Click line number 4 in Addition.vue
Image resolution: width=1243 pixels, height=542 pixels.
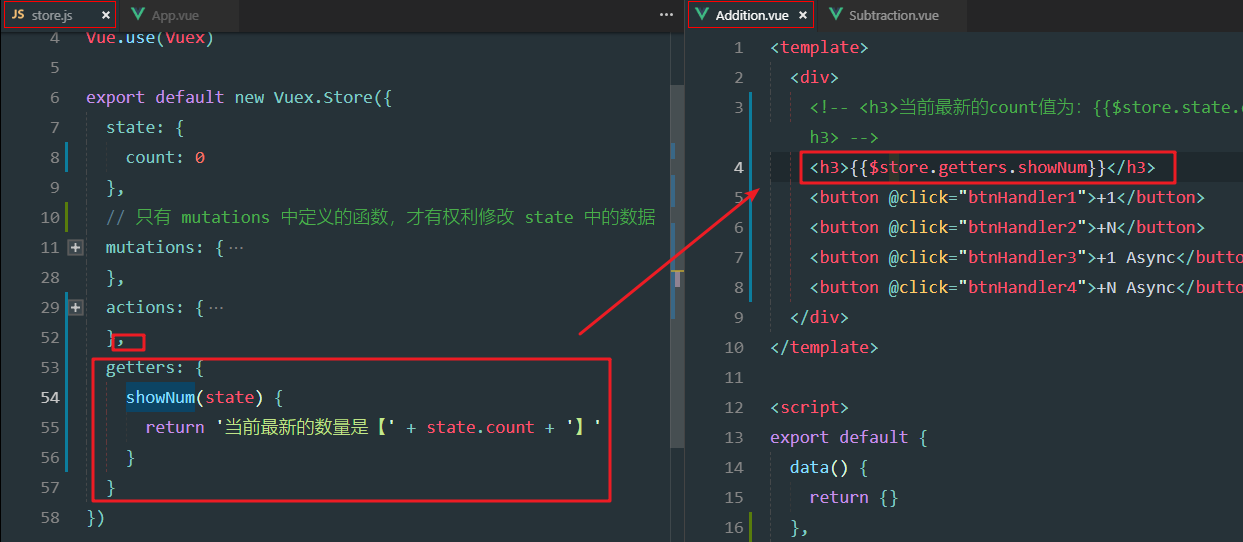click(x=738, y=167)
